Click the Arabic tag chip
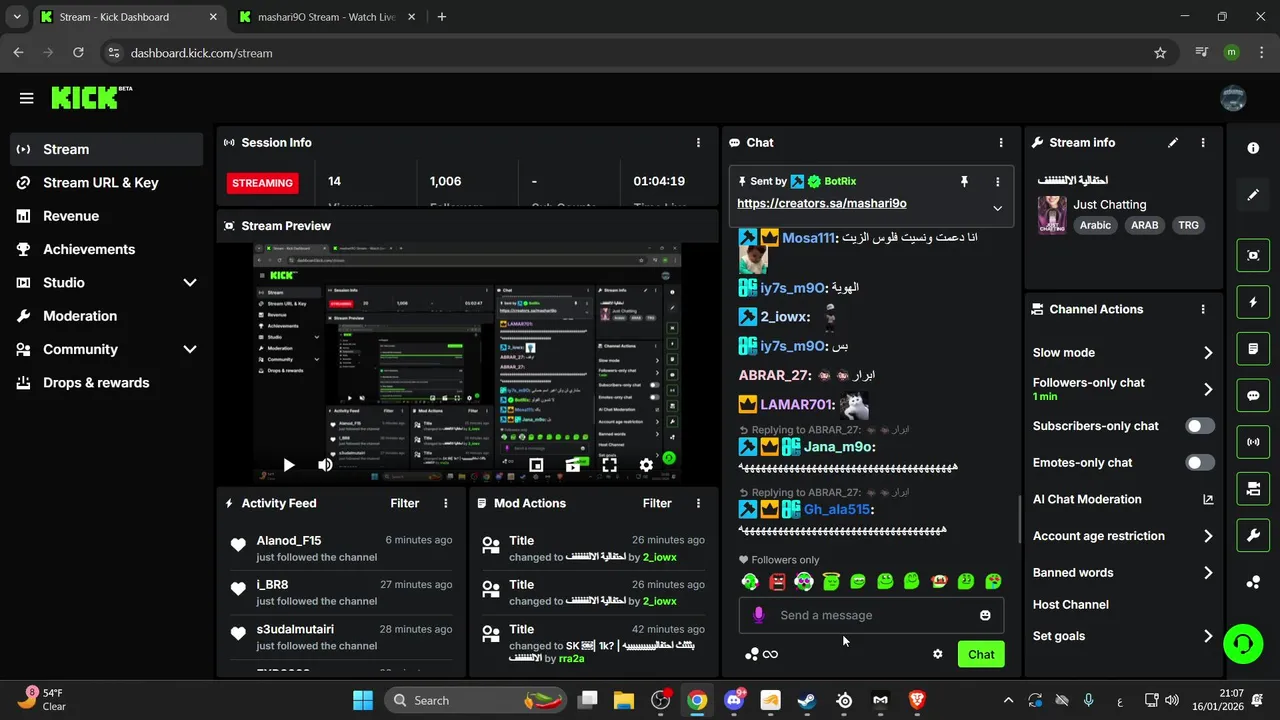Viewport: 1280px width, 720px height. [x=1095, y=226]
